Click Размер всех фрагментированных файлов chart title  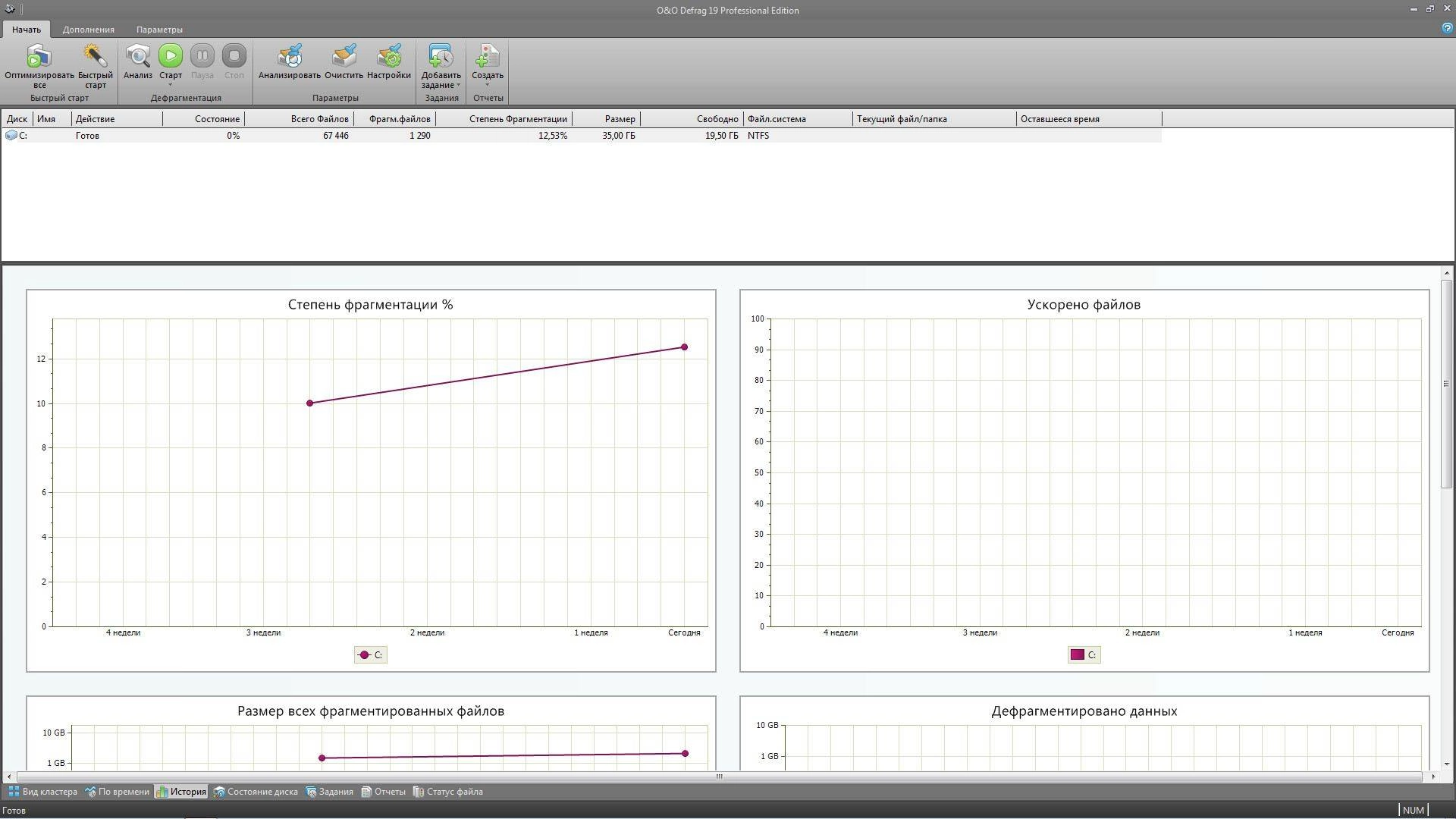pos(371,711)
